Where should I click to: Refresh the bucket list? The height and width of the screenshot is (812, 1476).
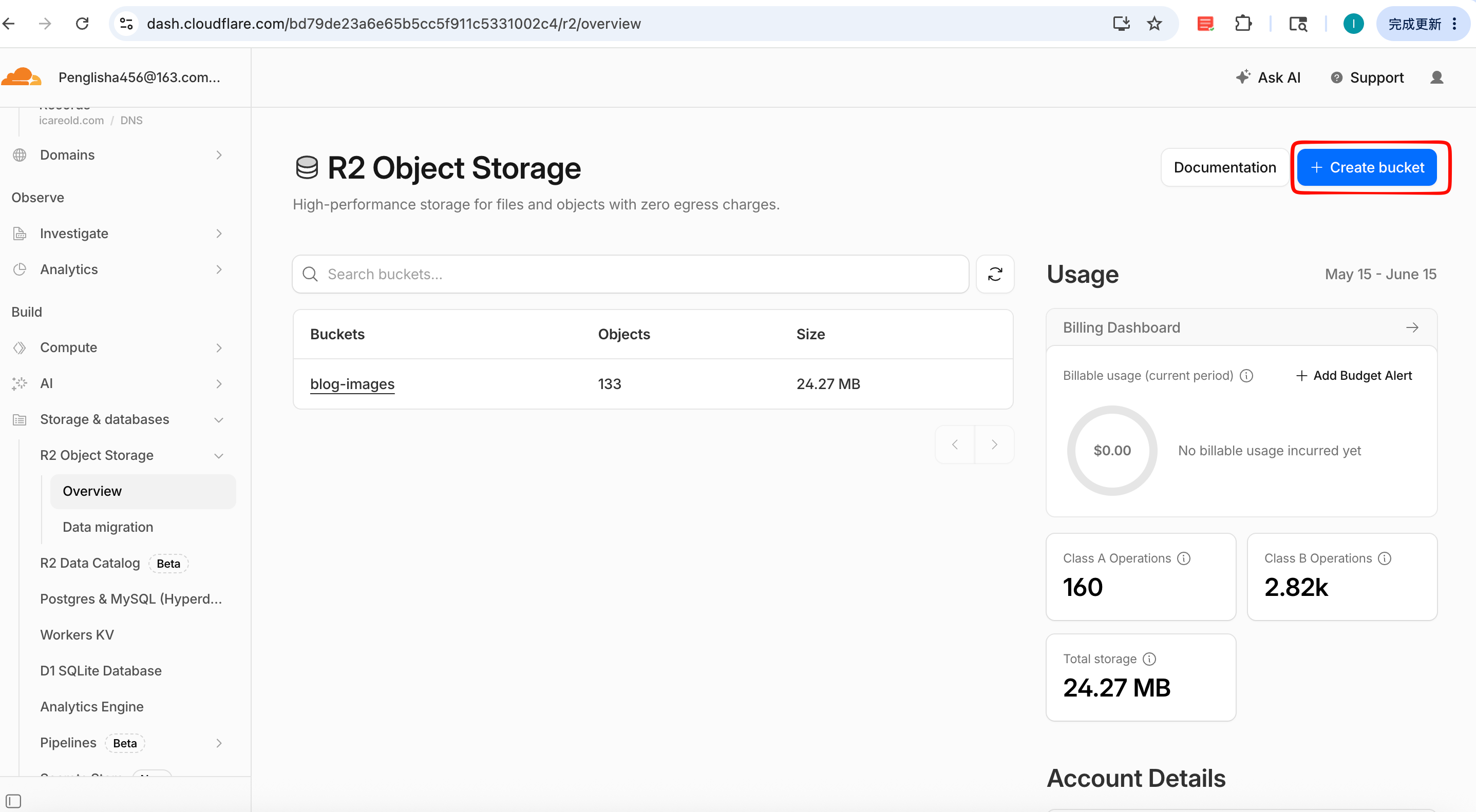point(995,274)
